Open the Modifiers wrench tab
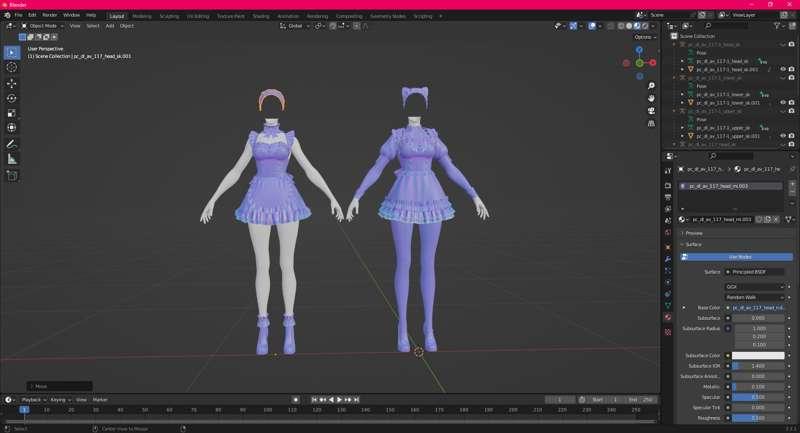 (x=668, y=259)
